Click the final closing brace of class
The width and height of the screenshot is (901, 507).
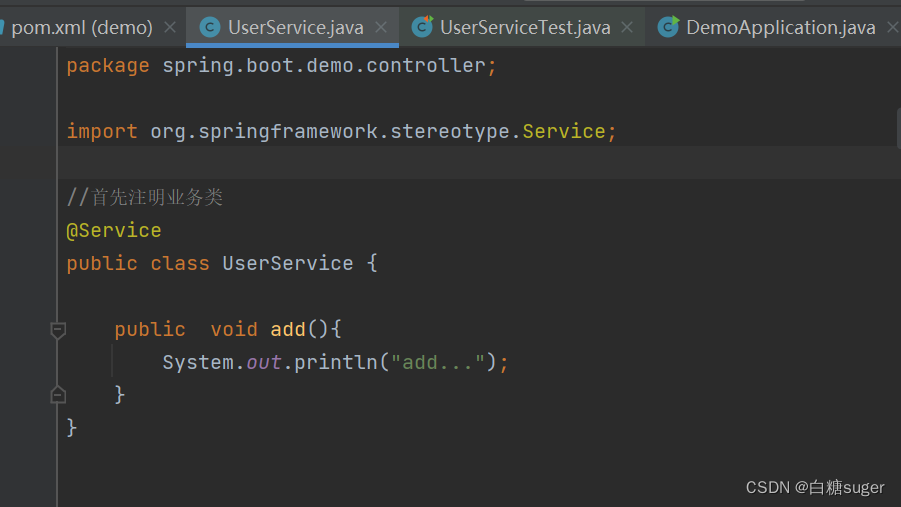pos(72,428)
